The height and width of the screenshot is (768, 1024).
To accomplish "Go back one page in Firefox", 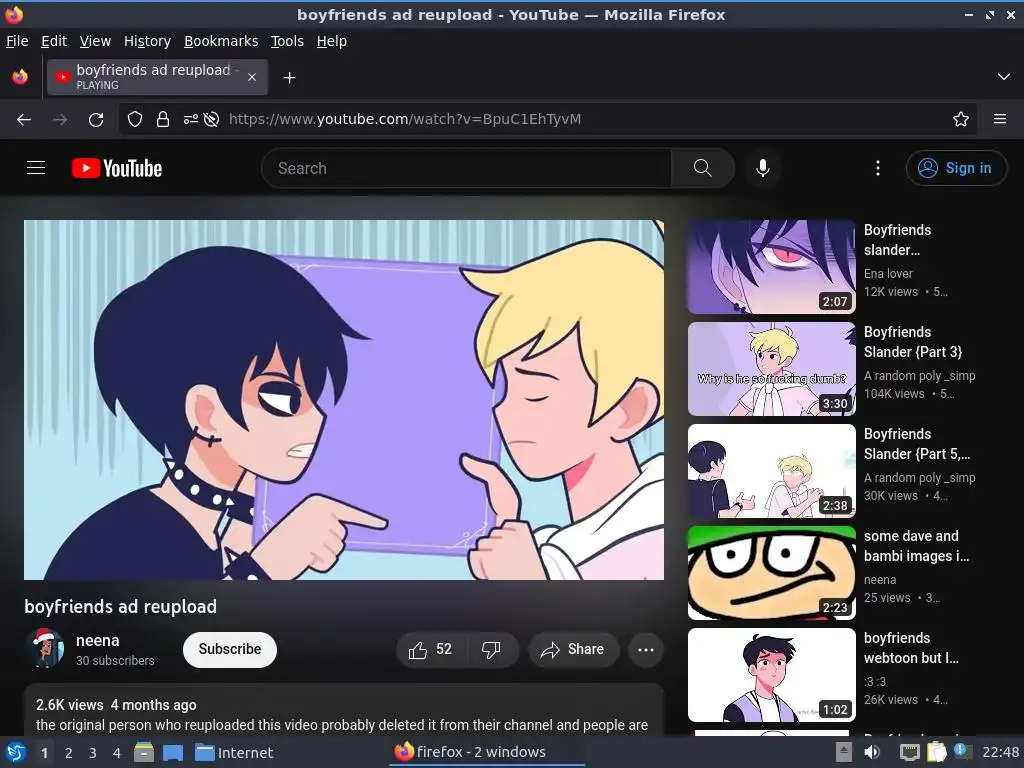I will pyautogui.click(x=24, y=119).
